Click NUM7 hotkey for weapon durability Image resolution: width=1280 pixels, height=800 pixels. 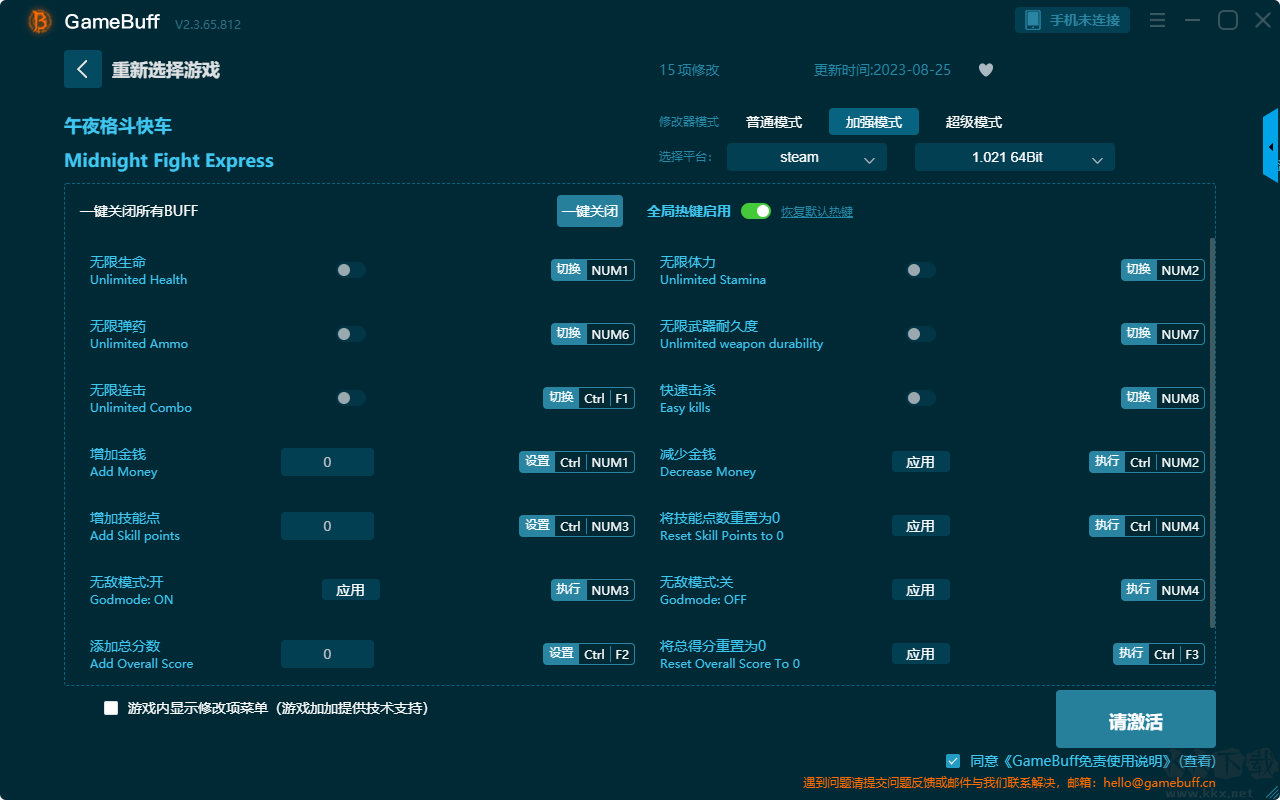1163,334
